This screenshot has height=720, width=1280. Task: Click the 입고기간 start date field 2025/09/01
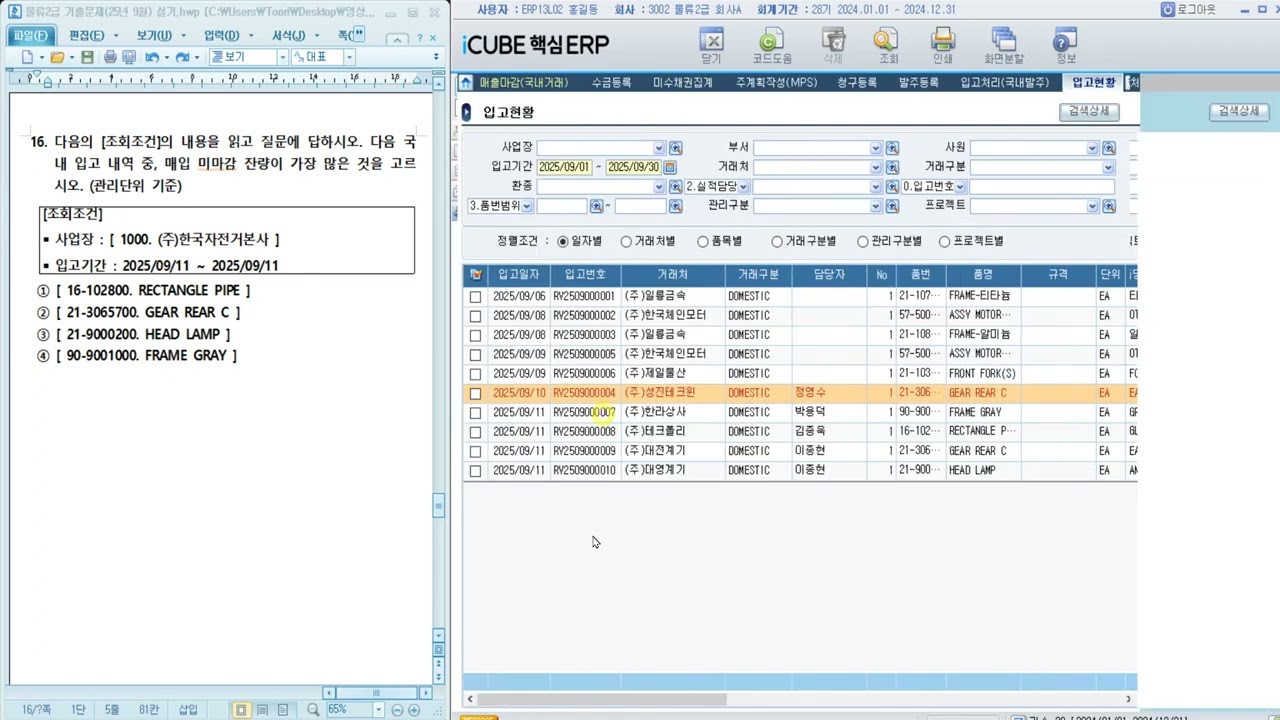click(x=565, y=167)
